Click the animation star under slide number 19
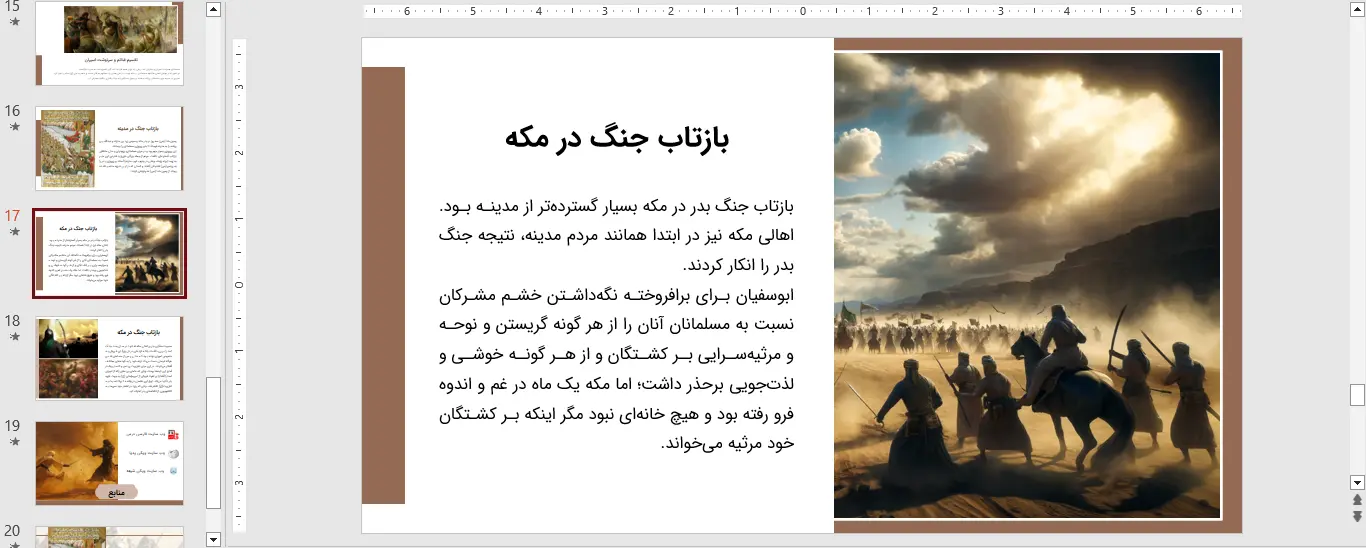This screenshot has width=1366, height=548. pos(14,441)
